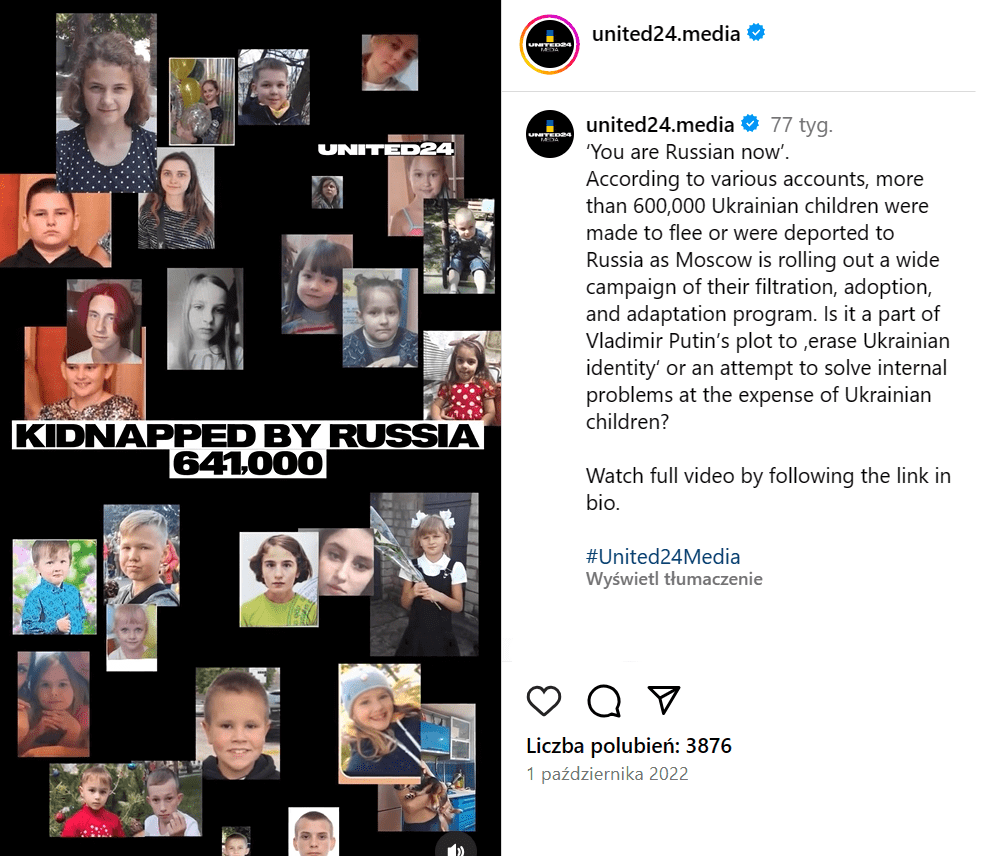The image size is (997, 856).
Task: Open the united24.media profile from the header username
Action: (x=666, y=34)
